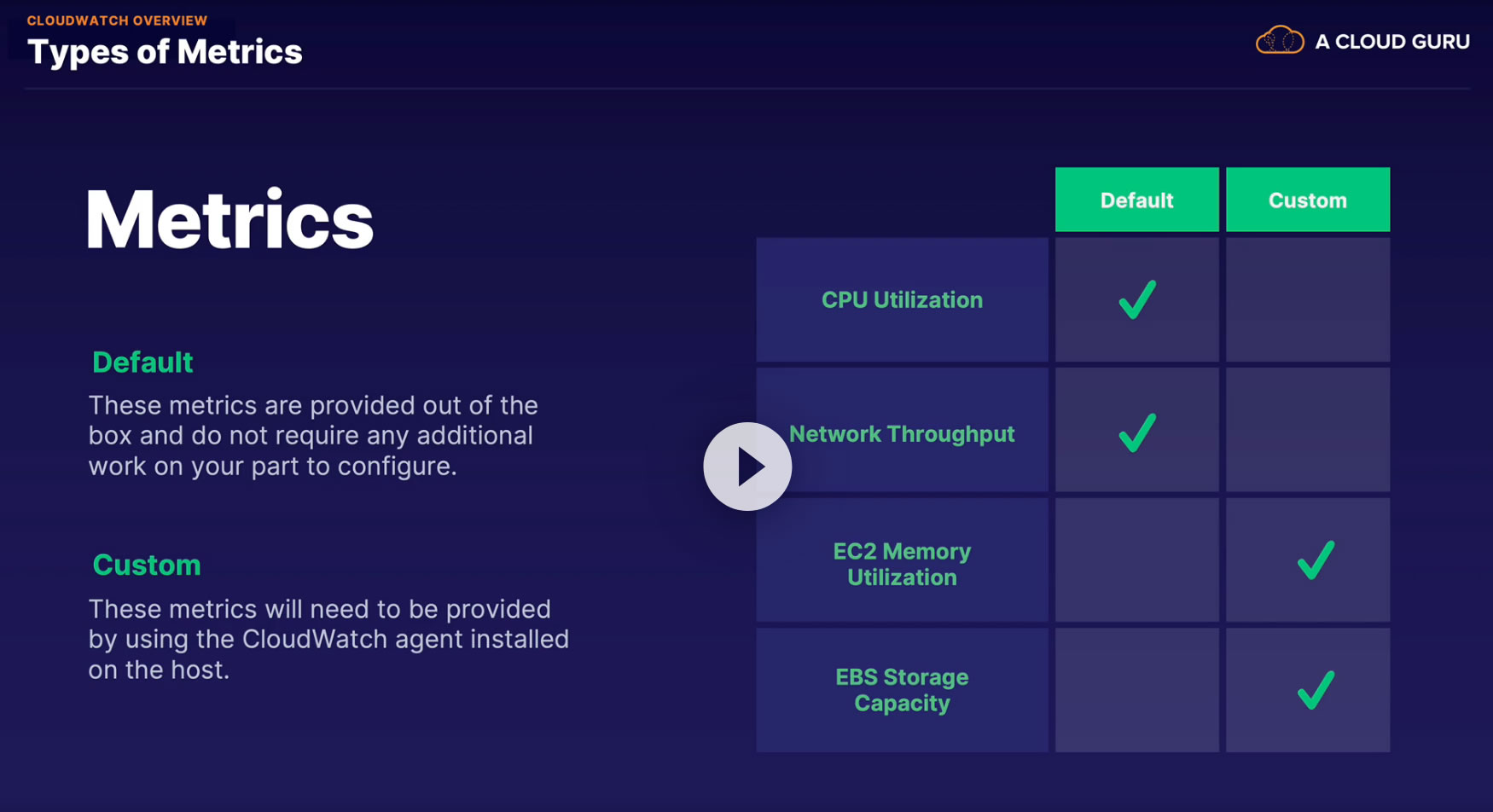This screenshot has height=812, width=1493.
Task: Click the Network Throughput default checkmark
Action: (1137, 432)
